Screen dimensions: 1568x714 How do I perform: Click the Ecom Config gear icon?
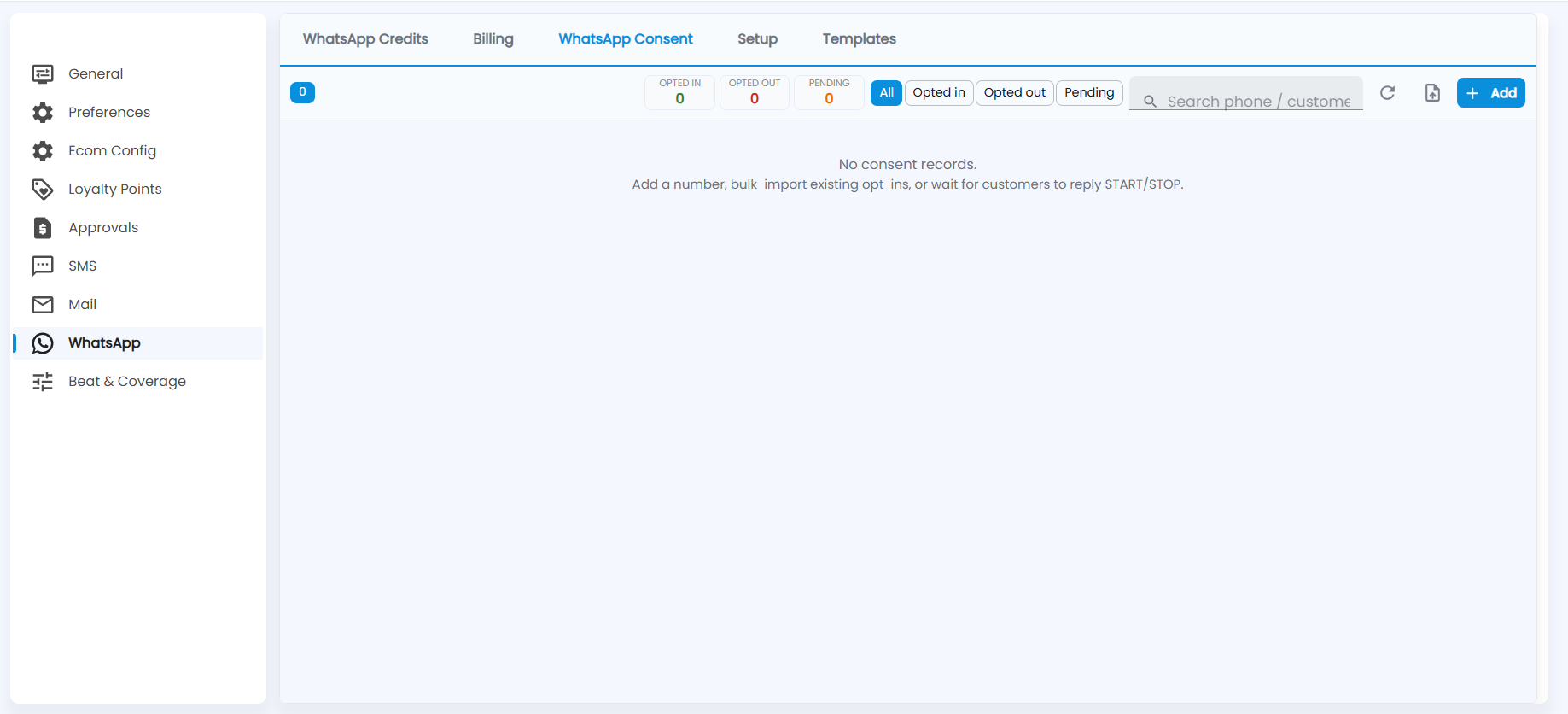(x=43, y=151)
